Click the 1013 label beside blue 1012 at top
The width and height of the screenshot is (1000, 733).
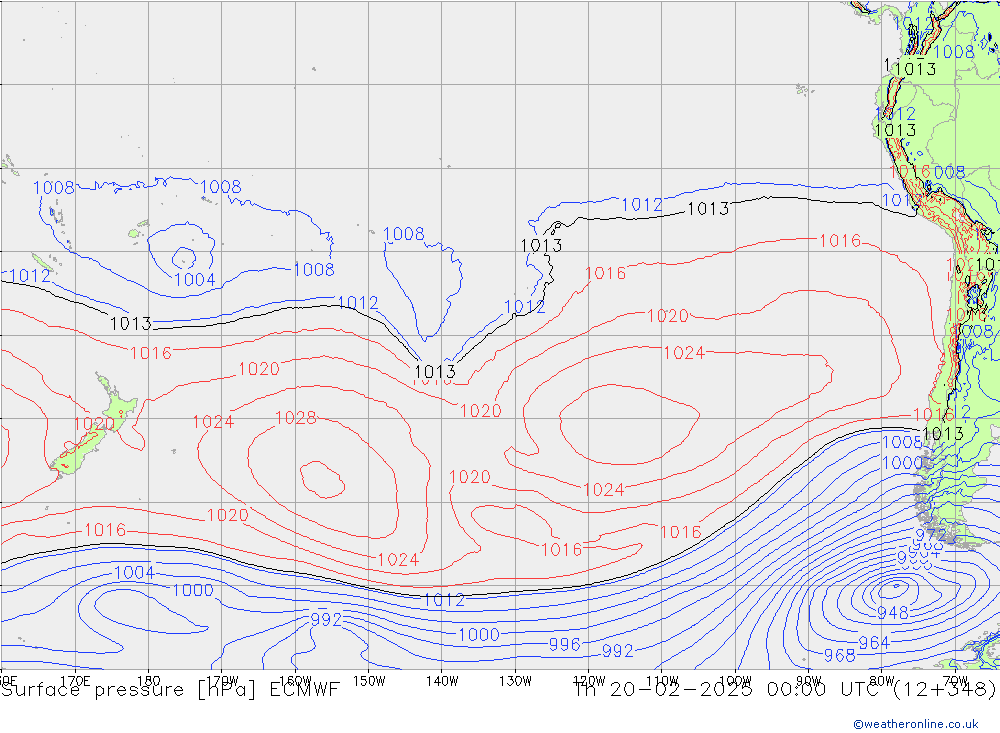click(708, 209)
